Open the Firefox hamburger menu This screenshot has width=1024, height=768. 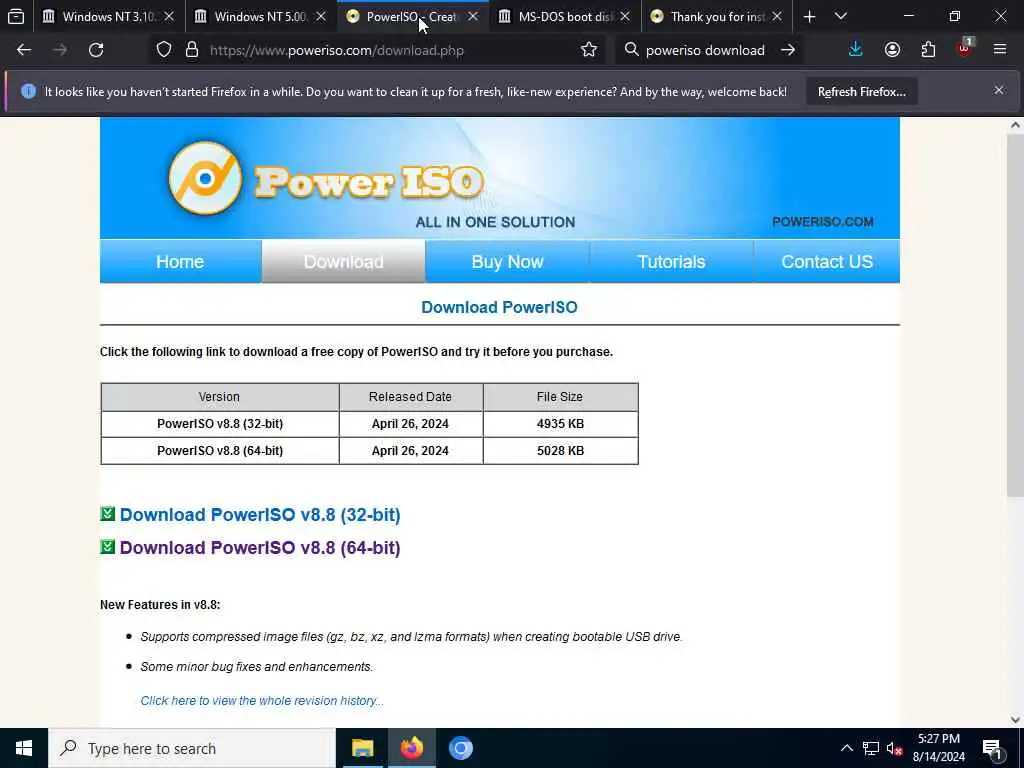pos(1000,50)
